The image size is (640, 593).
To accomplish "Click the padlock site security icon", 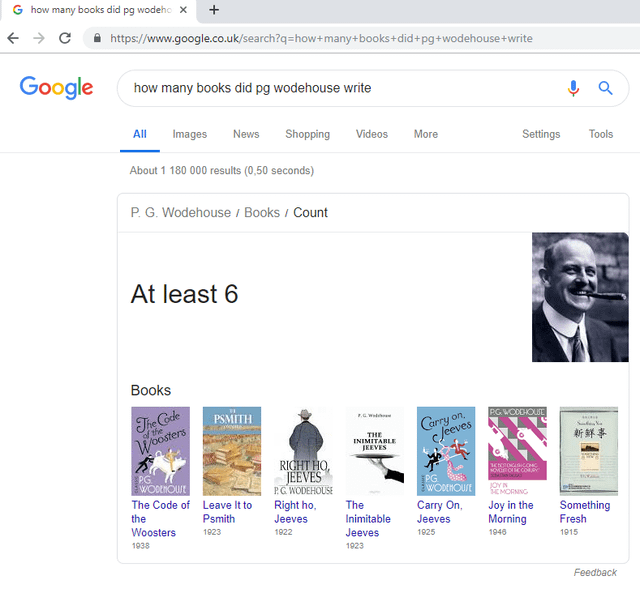I will pyautogui.click(x=97, y=38).
